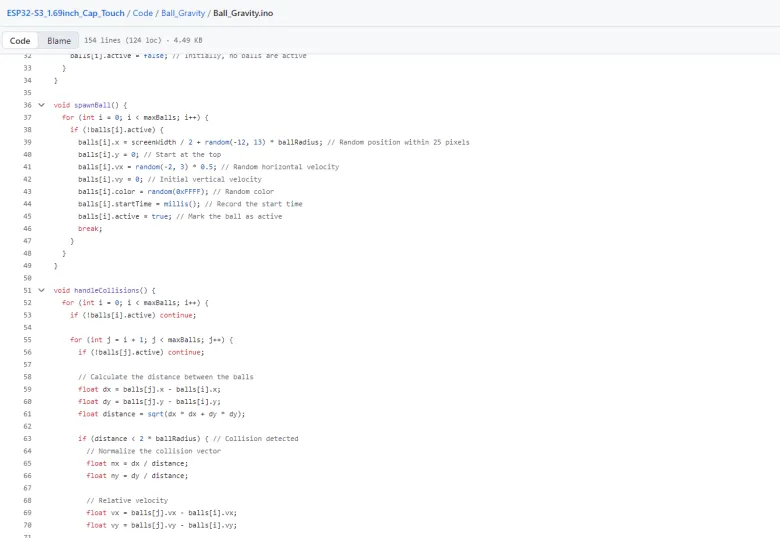
Task: Click the Ball_Gravity.ino file name in the breadcrumb
Action: coord(243,13)
